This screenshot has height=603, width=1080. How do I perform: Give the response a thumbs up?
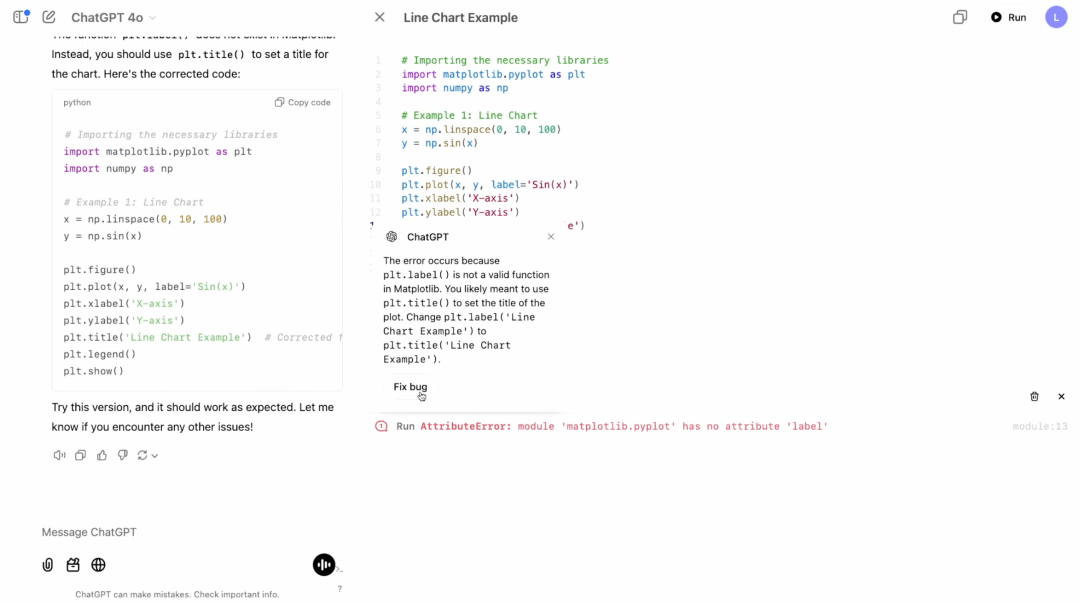pyautogui.click(x=101, y=455)
